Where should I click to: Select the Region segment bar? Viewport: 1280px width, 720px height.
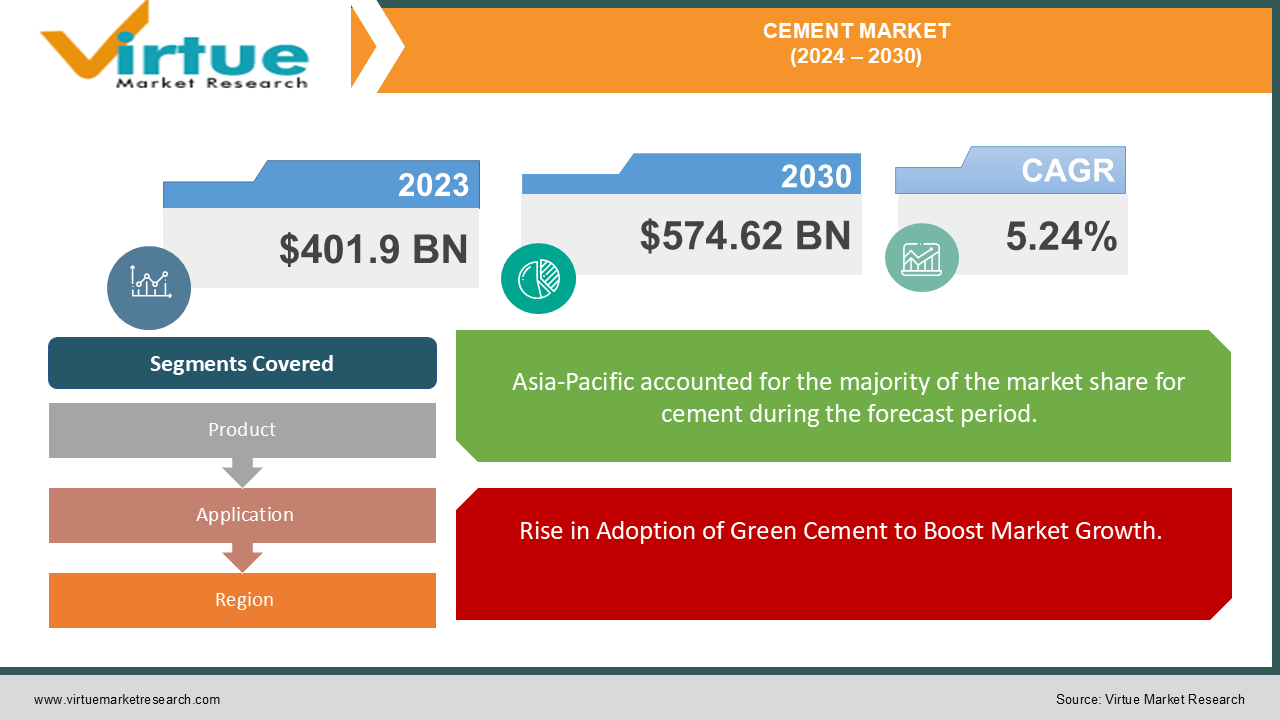coord(242,600)
